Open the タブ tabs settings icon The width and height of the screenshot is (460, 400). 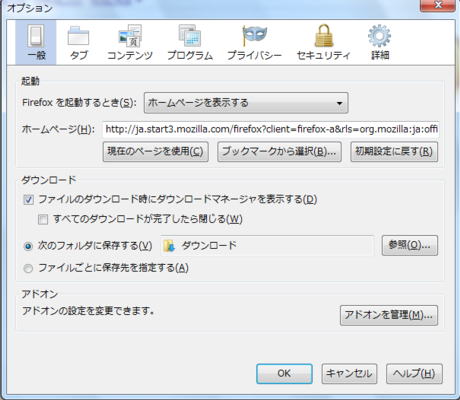point(78,36)
